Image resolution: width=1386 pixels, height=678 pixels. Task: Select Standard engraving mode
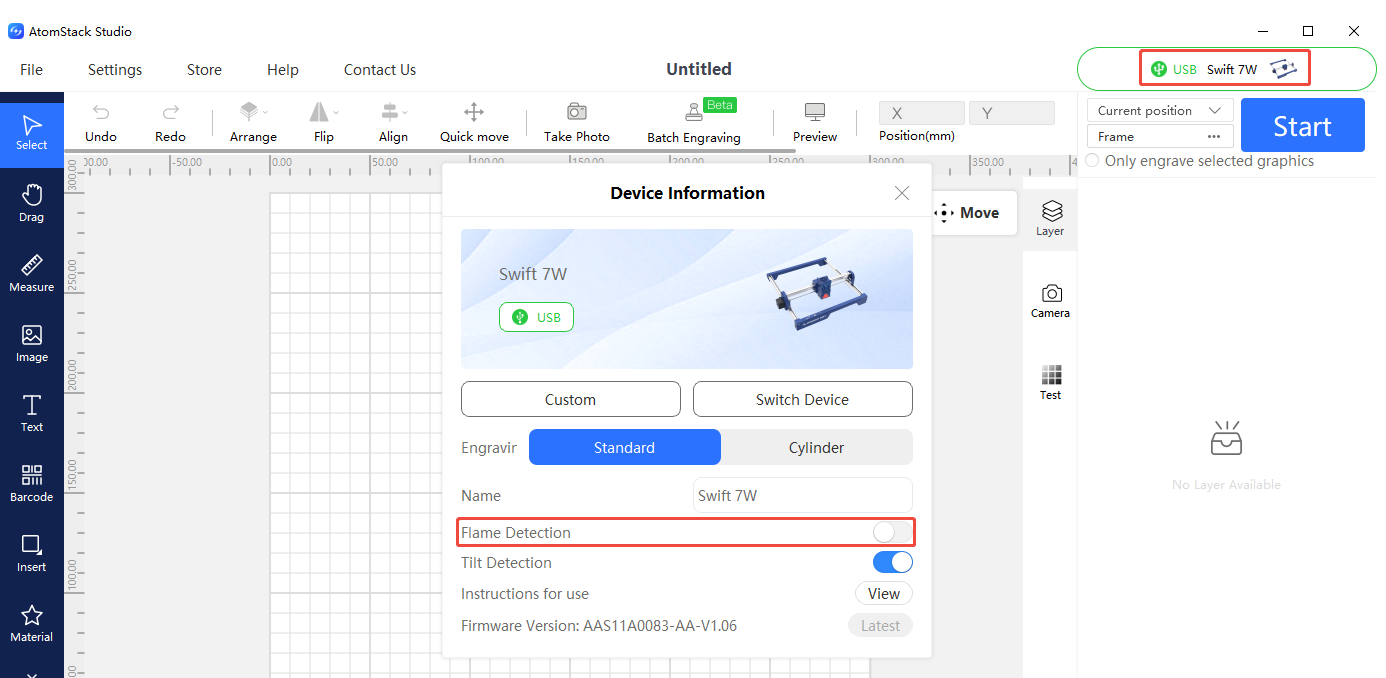(x=625, y=447)
